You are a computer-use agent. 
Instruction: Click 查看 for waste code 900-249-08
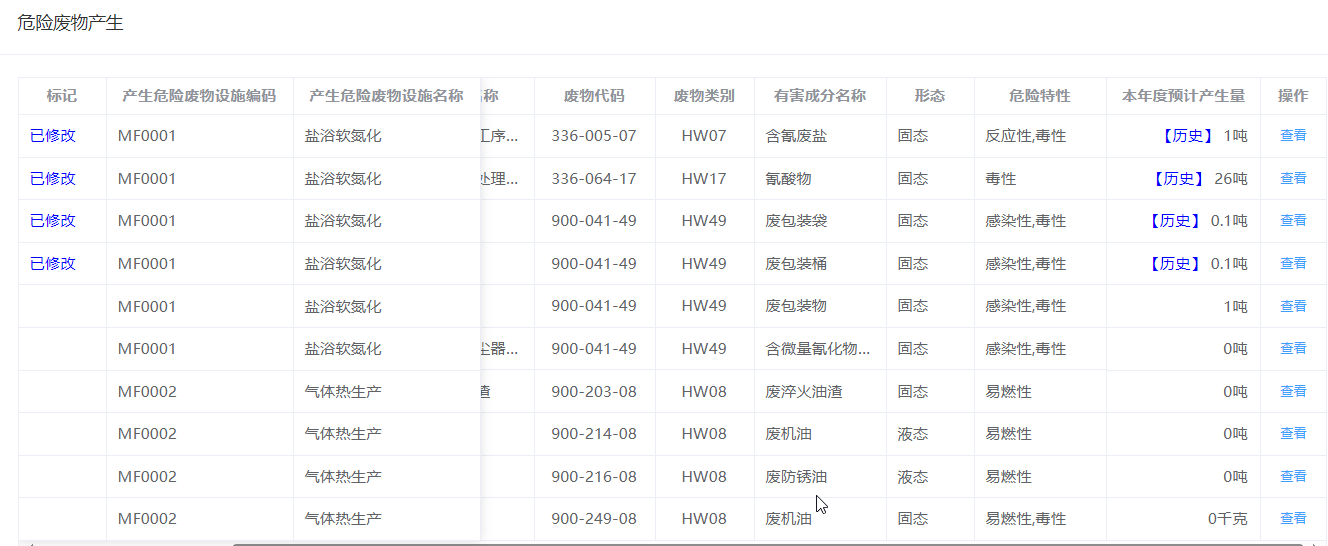[1293, 519]
